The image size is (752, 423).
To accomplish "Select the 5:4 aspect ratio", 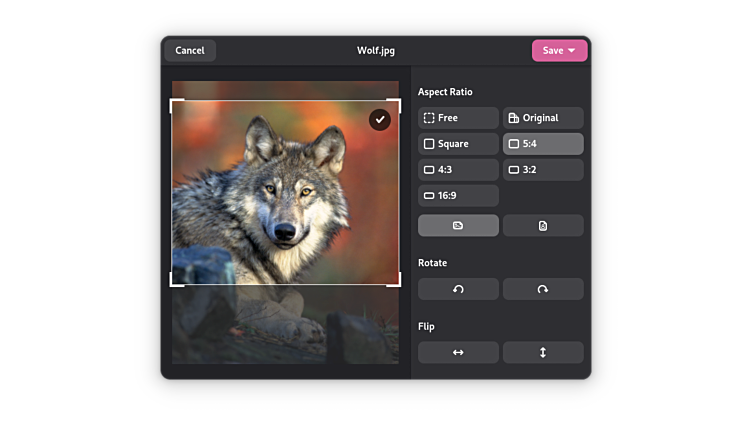I will click(x=543, y=144).
